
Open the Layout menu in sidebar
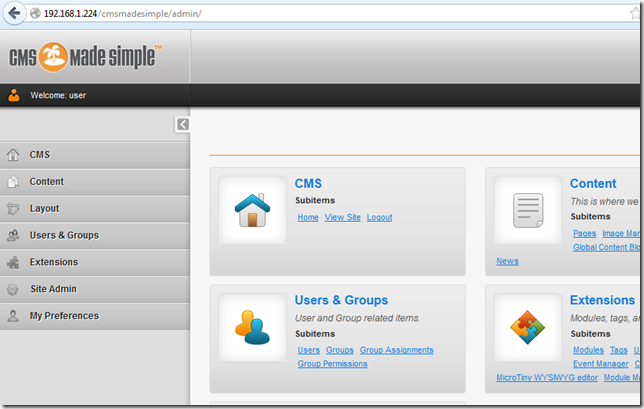pyautogui.click(x=95, y=209)
